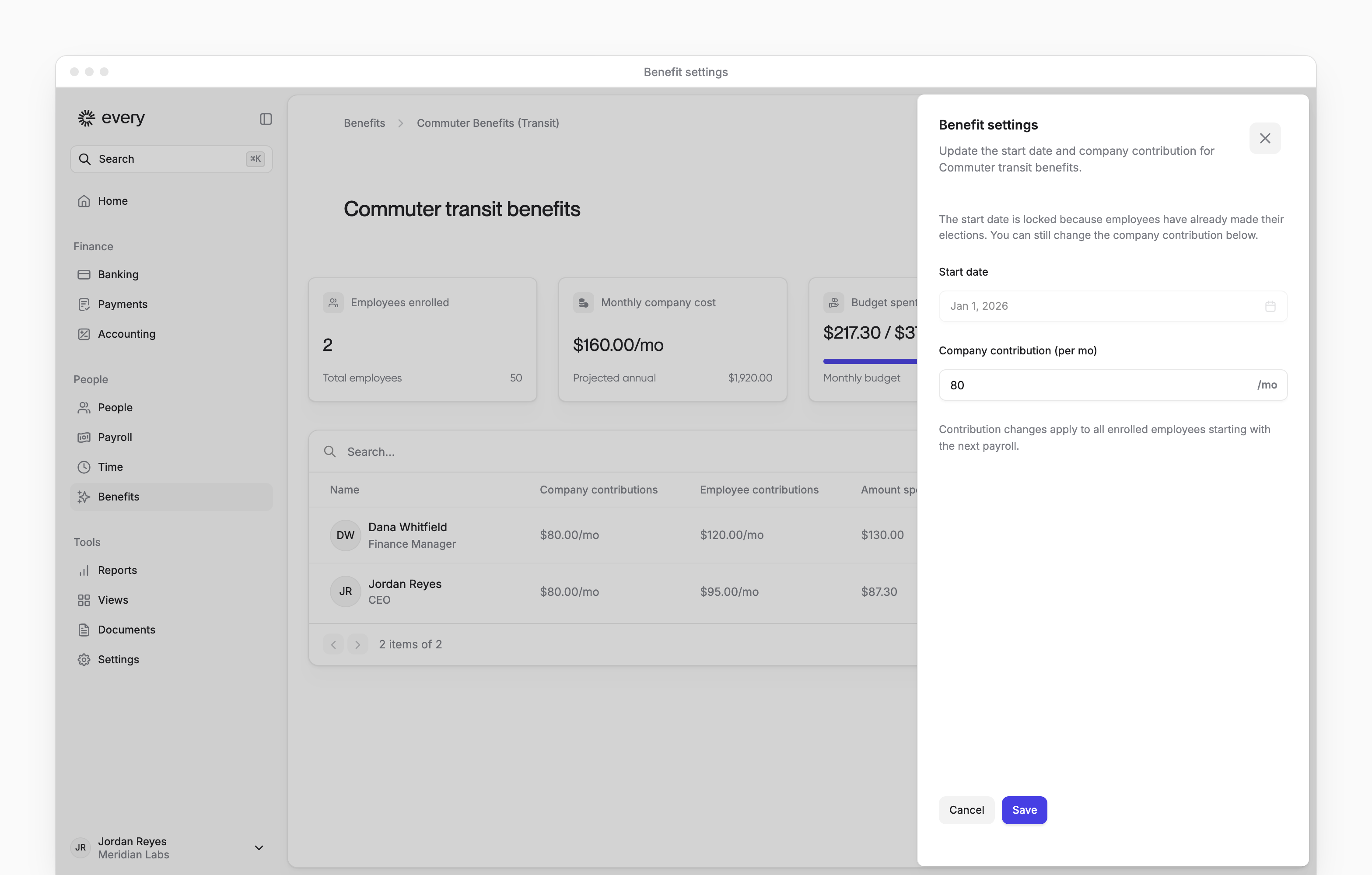The image size is (1372, 875).
Task: Click the Views grid icon
Action: coord(84,600)
